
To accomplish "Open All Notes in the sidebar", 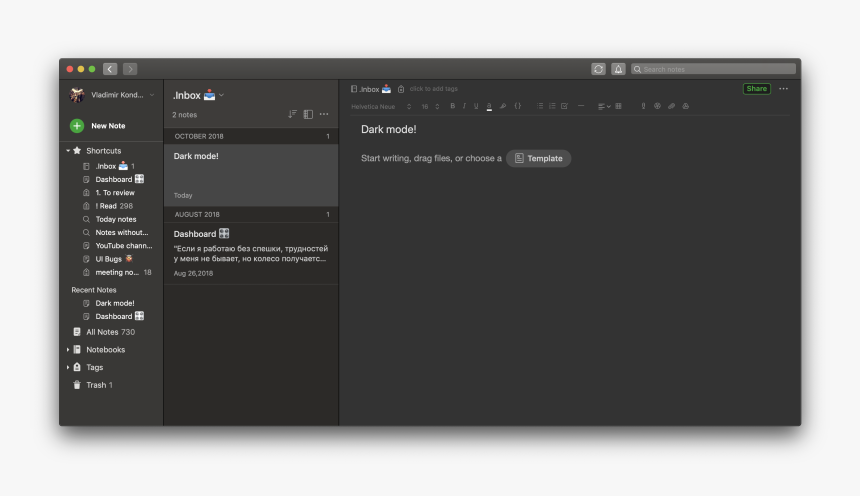I will click(102, 332).
